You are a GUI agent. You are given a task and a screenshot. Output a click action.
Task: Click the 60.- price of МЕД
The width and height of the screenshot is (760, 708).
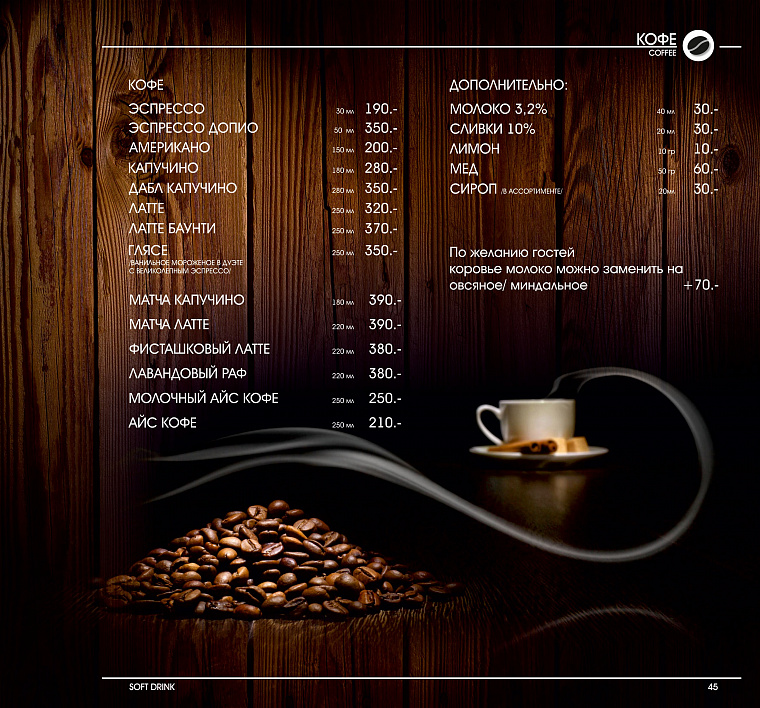coord(706,169)
